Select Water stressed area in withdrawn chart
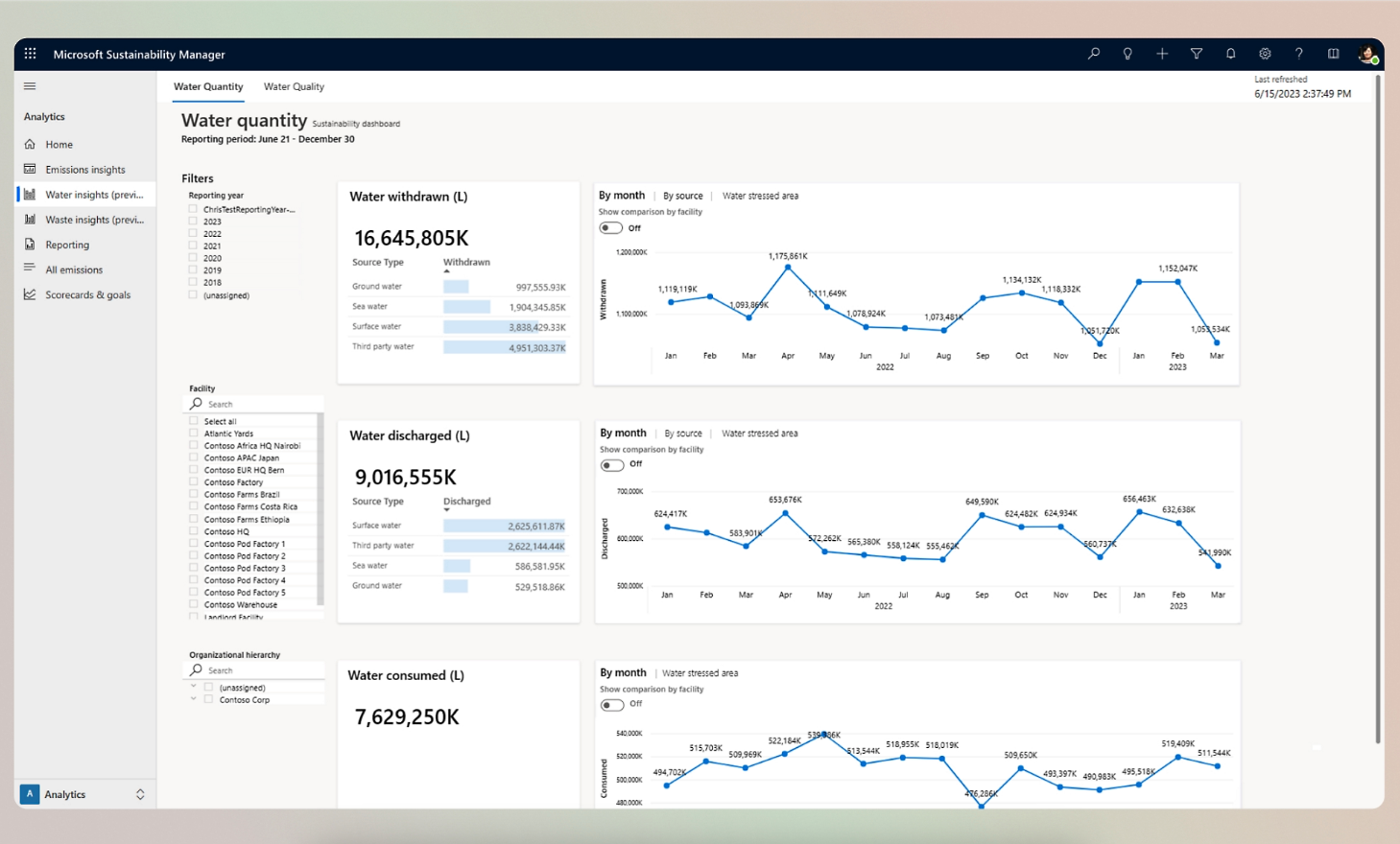The image size is (1400, 844). click(x=760, y=196)
